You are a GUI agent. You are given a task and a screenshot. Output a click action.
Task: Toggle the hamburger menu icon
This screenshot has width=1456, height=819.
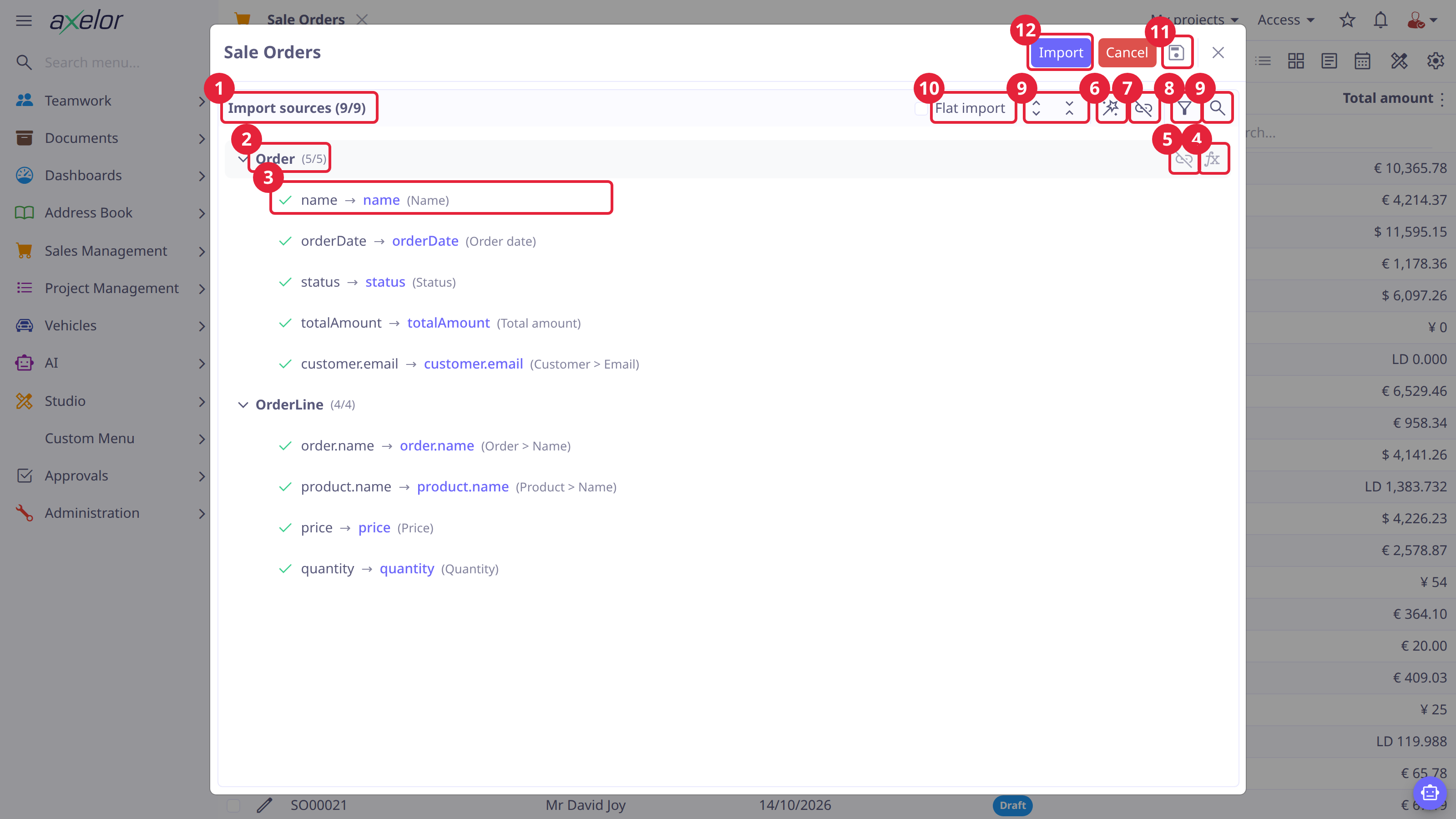click(24, 21)
